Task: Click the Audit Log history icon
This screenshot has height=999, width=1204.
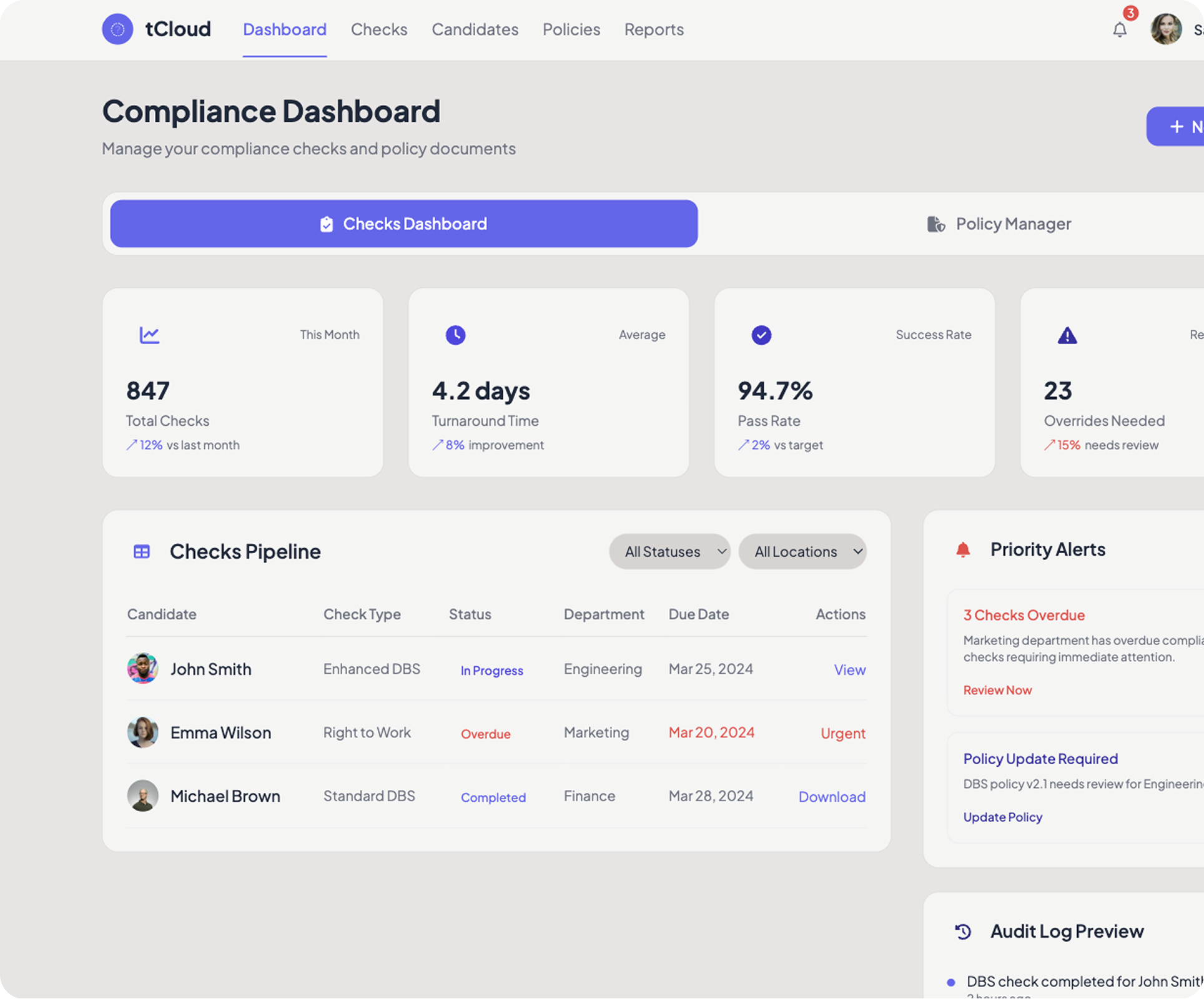Action: click(x=963, y=932)
